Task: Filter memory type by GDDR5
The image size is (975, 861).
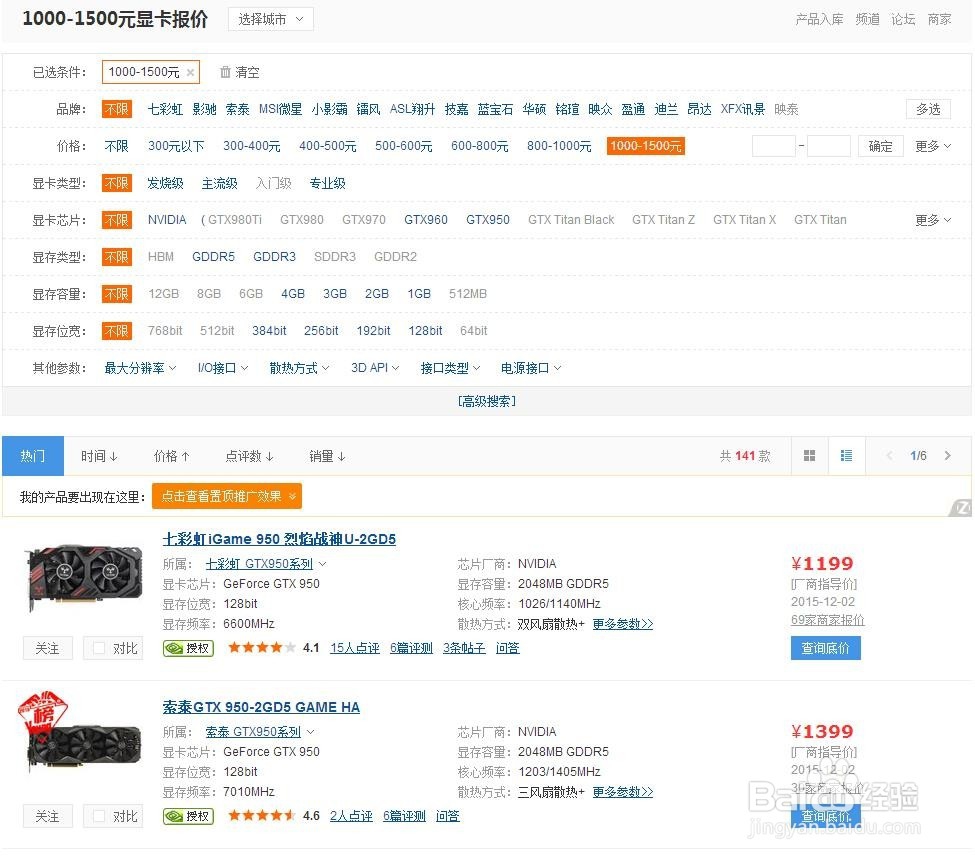Action: tap(213, 257)
